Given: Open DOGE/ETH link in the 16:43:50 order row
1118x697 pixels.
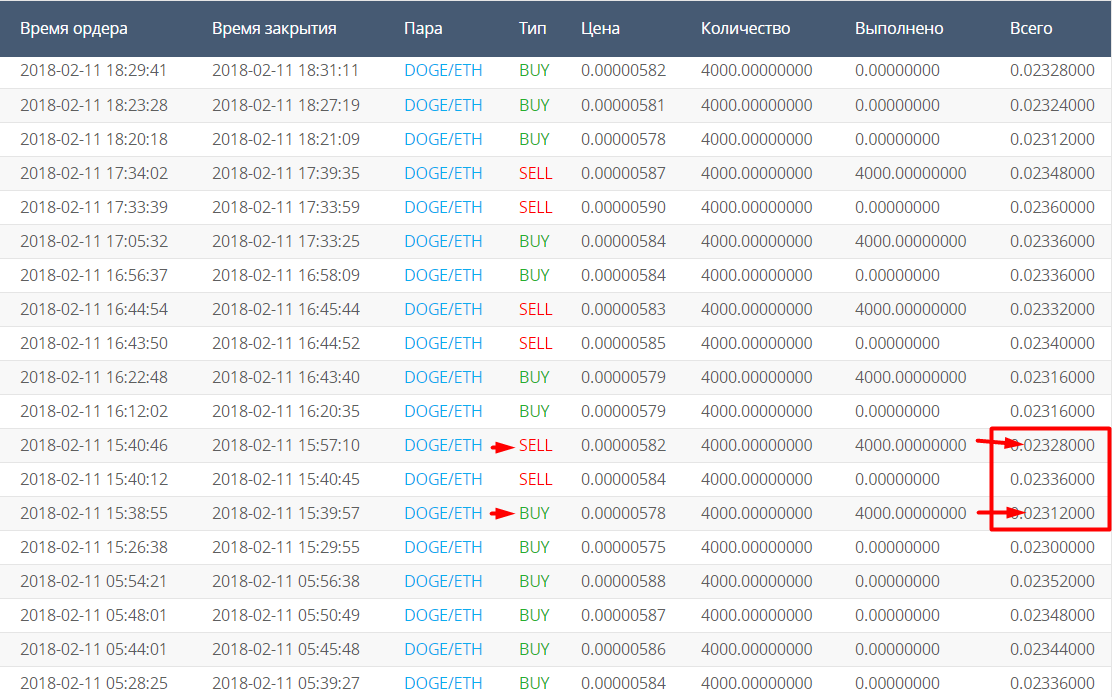Looking at the screenshot, I should [x=443, y=344].
